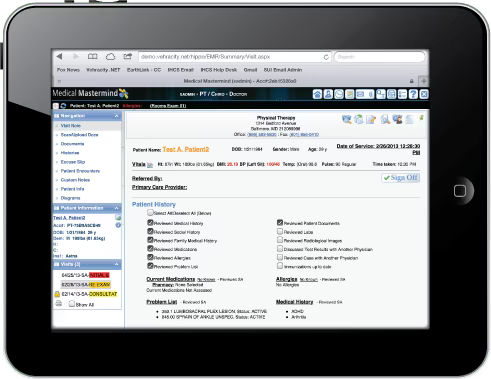Viewport: 491px width, 379px height.
Task: Open Visit Note in Navigation
Action: click(71, 126)
